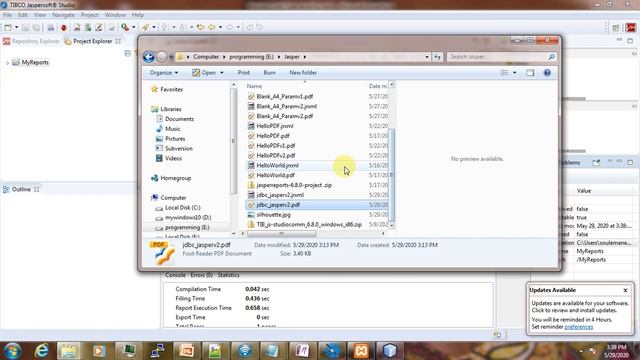Click the New wizard icon in Jaspersoft toolbar

point(8,27)
